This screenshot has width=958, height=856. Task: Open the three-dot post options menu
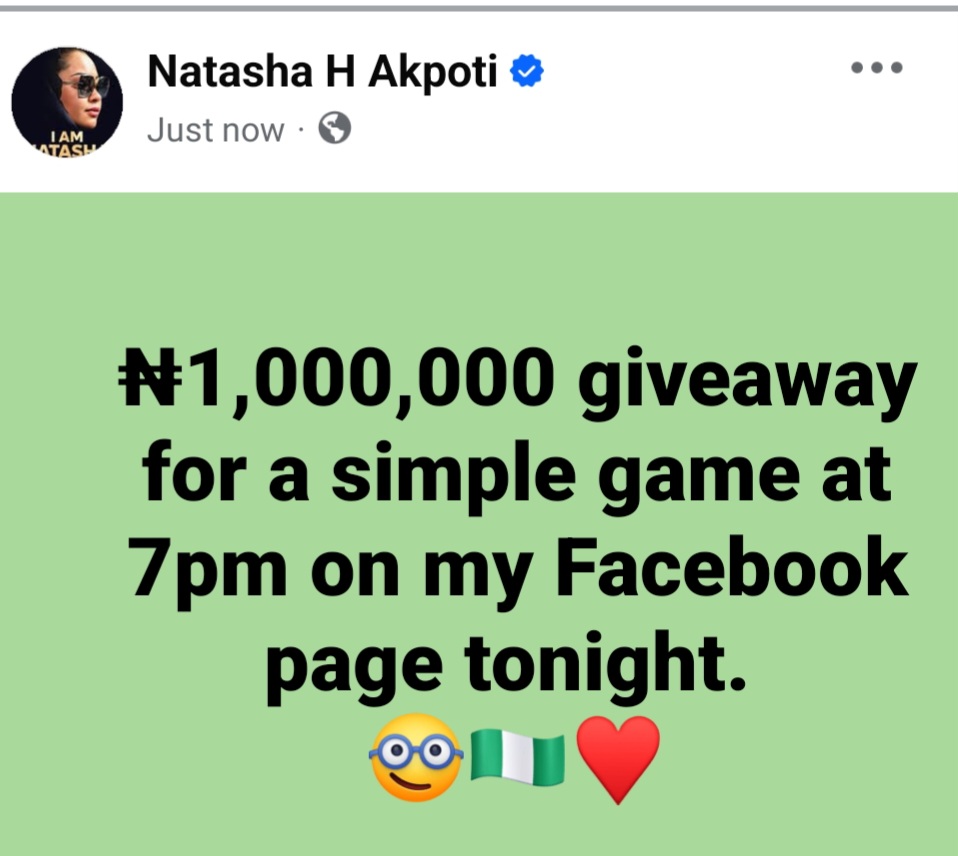pos(877,68)
